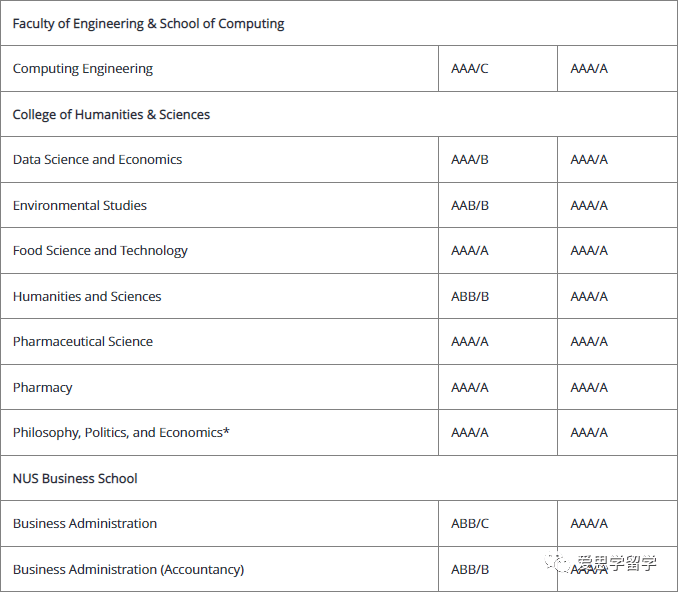Click the AAA/C grade for Computing Engineering
The image size is (678, 592).
[470, 69]
